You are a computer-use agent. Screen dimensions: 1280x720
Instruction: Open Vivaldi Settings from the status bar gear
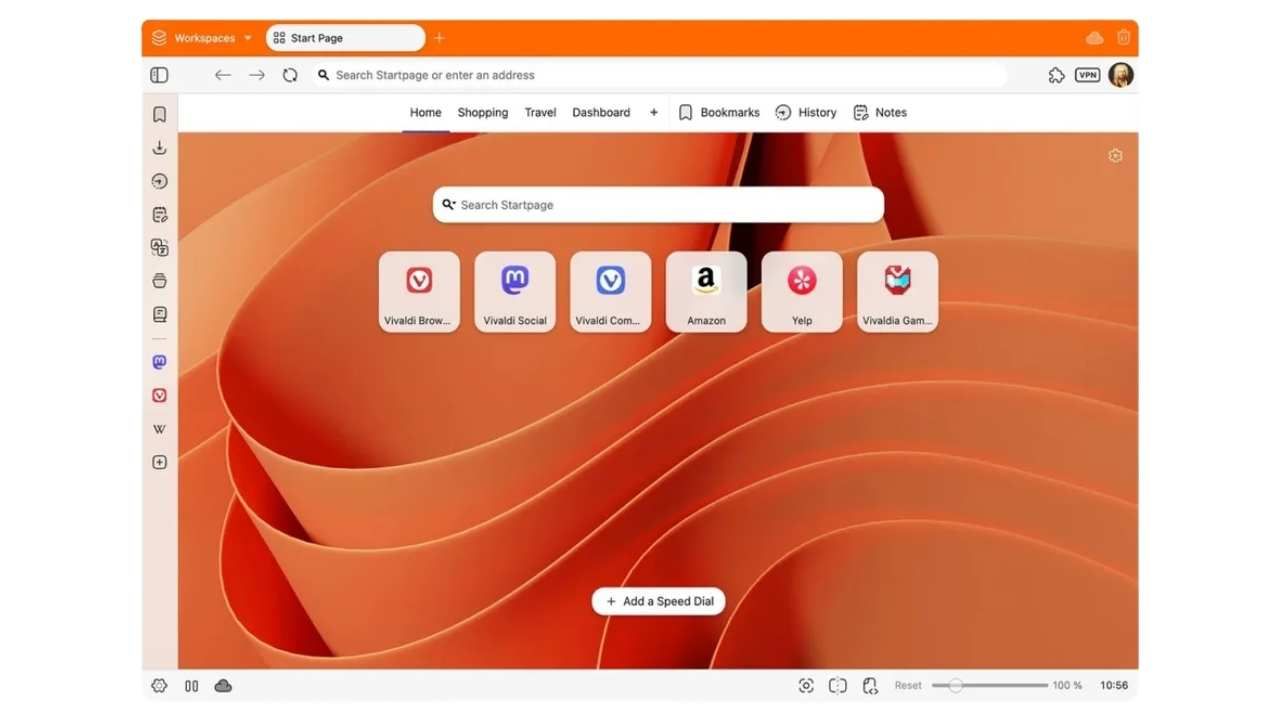159,685
